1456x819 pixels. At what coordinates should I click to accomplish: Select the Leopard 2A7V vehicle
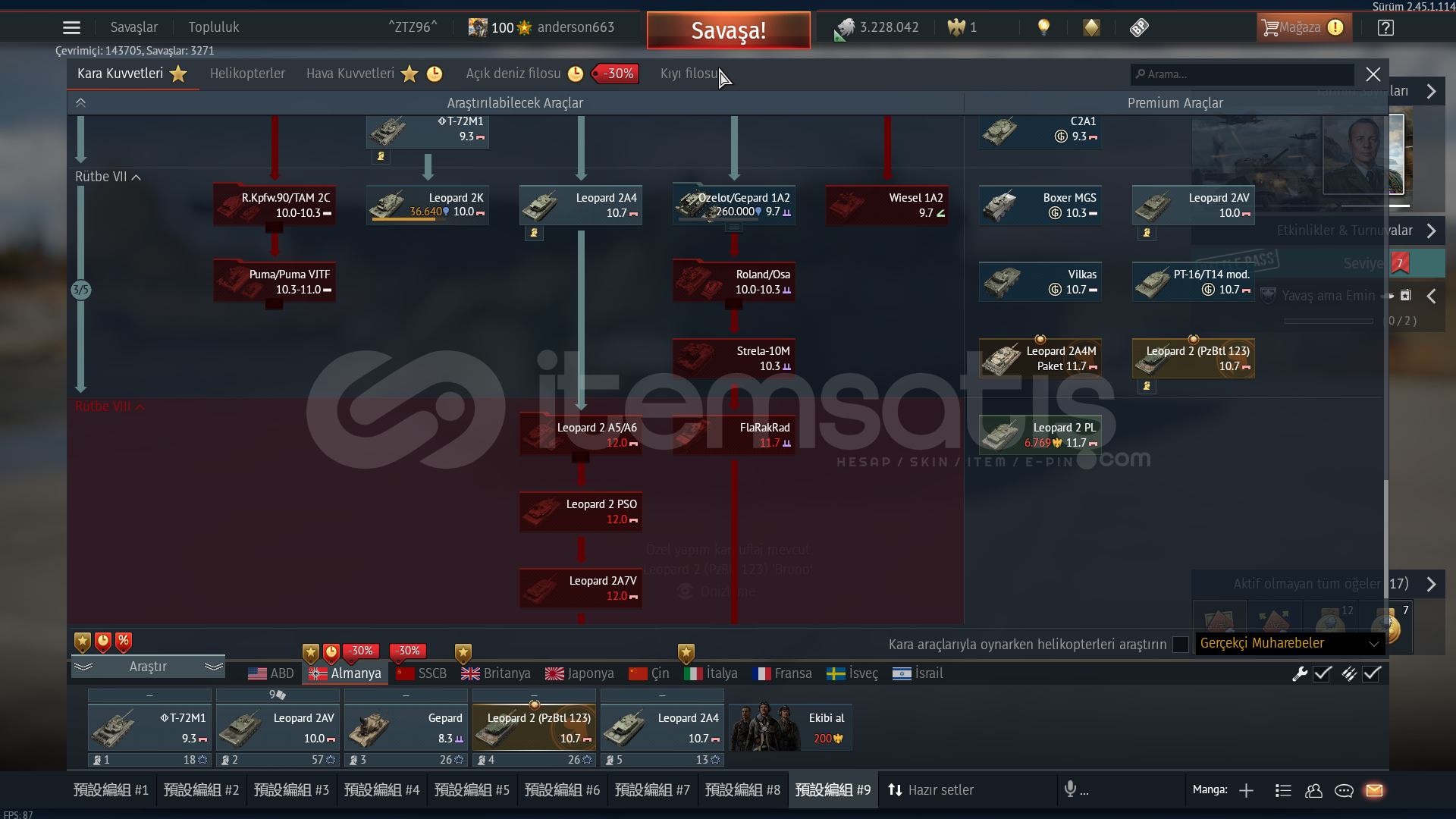coord(581,588)
